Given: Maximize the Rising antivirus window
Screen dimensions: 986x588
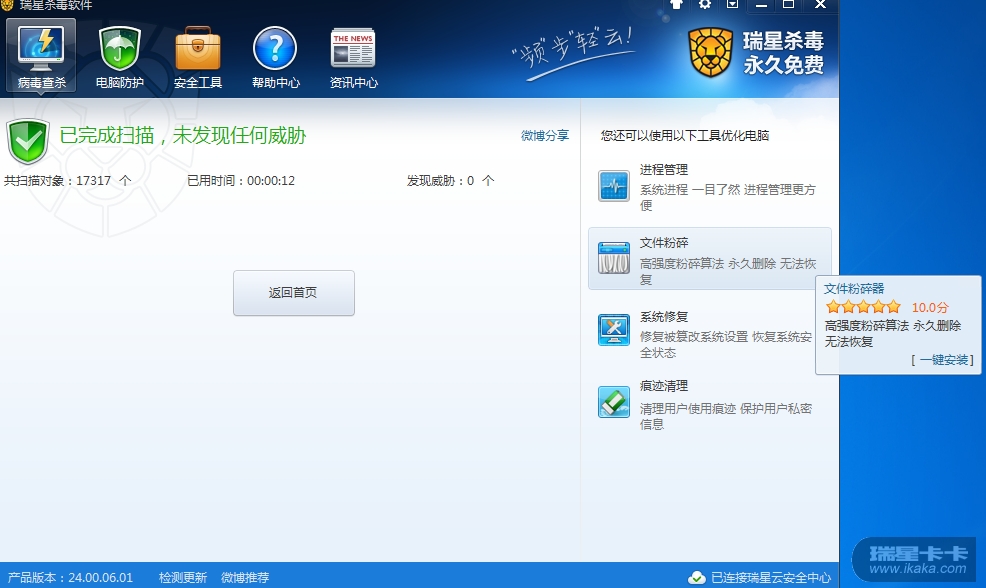Looking at the screenshot, I should [789, 4].
